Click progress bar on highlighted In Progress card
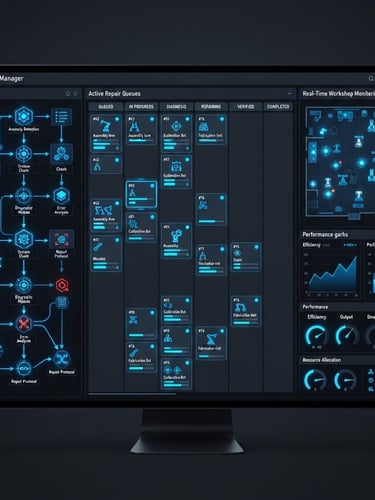This screenshot has width=375, height=500. (x=141, y=199)
